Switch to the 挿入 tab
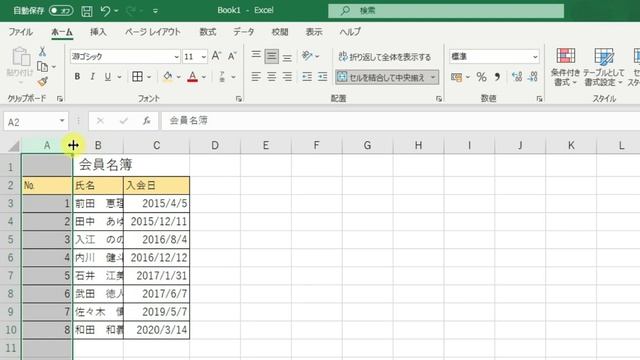The image size is (640, 360). [98, 32]
